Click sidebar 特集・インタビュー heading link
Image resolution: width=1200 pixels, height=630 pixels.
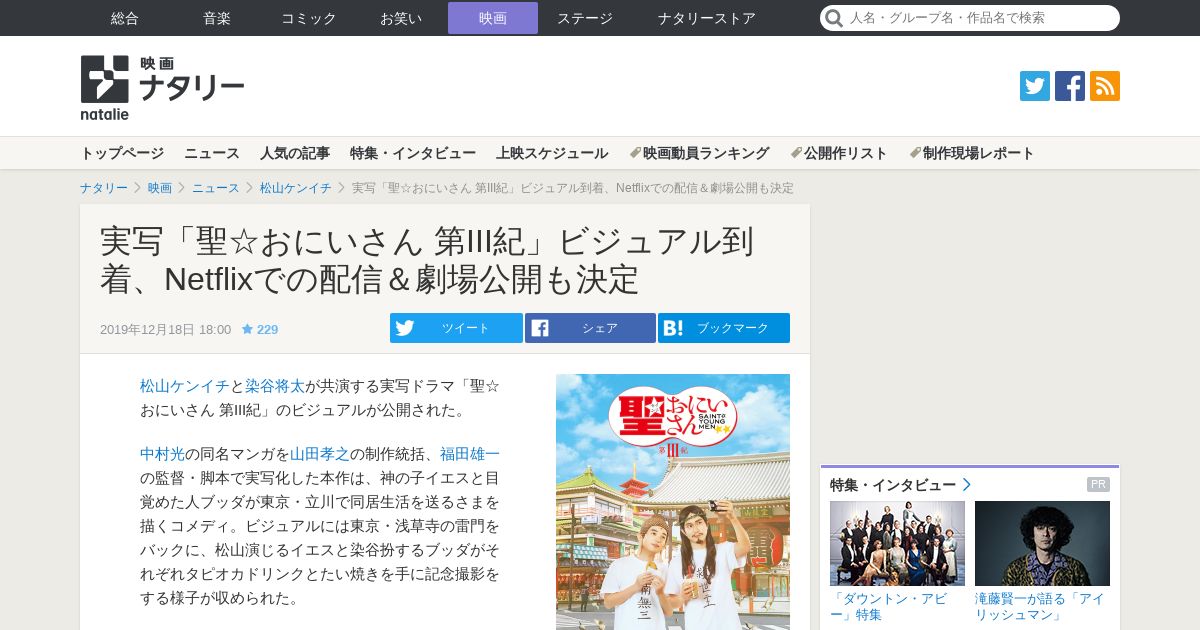900,485
